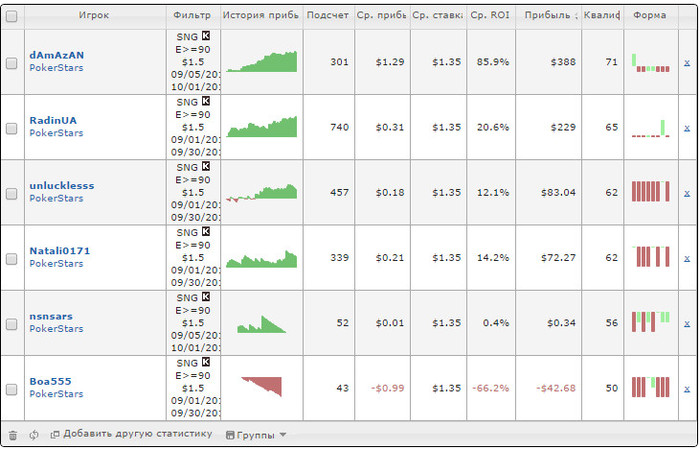Toggle the select-all checkbox in header
Screen dimensions: 700x449
pos(12,16)
